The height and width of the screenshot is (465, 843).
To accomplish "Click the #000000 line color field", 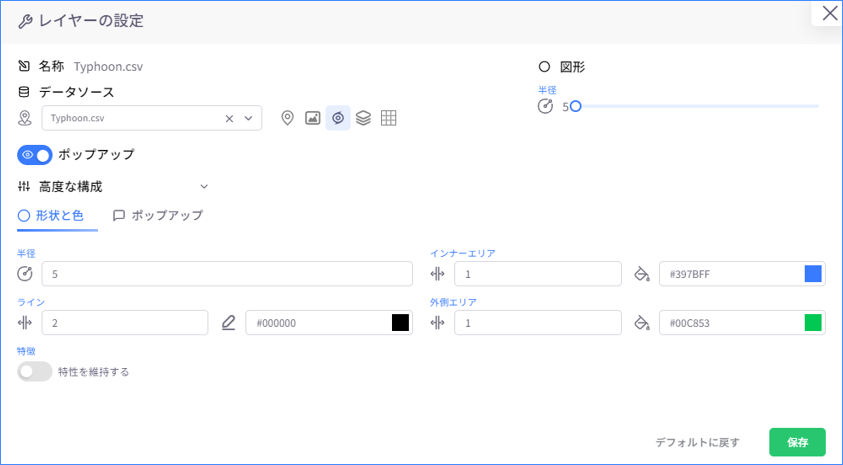I will point(329,323).
